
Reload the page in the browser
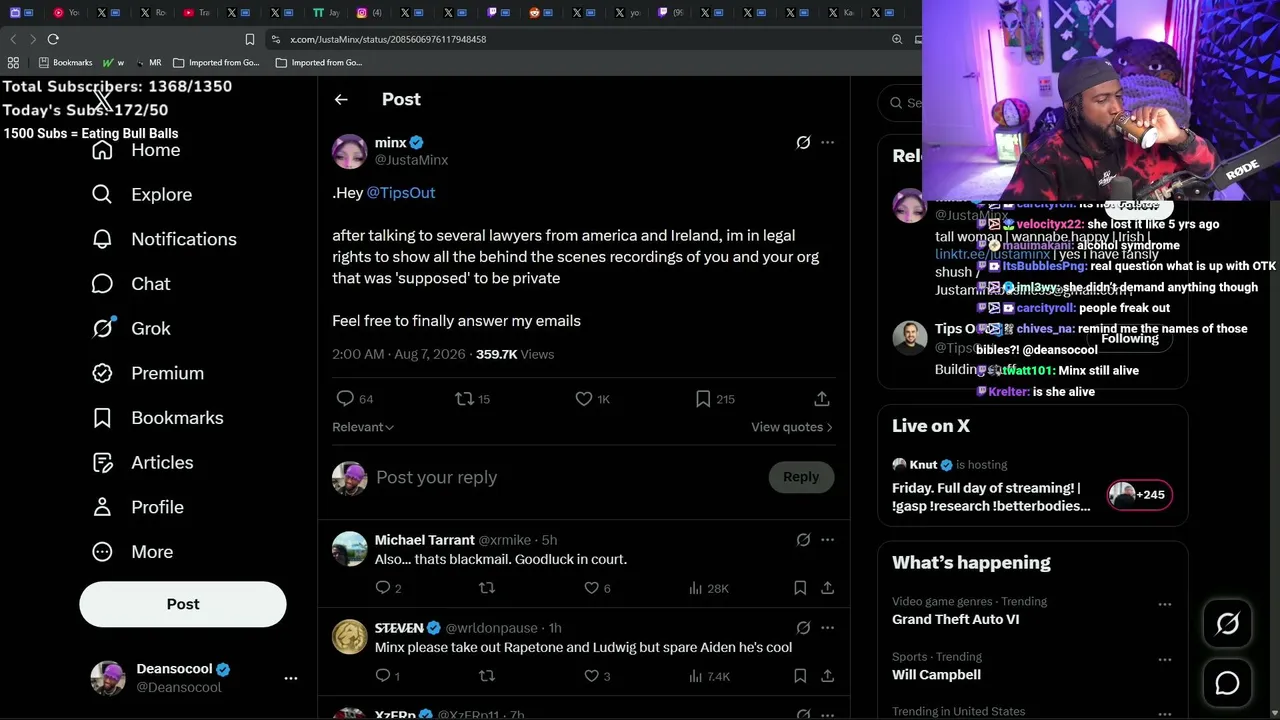click(x=53, y=39)
